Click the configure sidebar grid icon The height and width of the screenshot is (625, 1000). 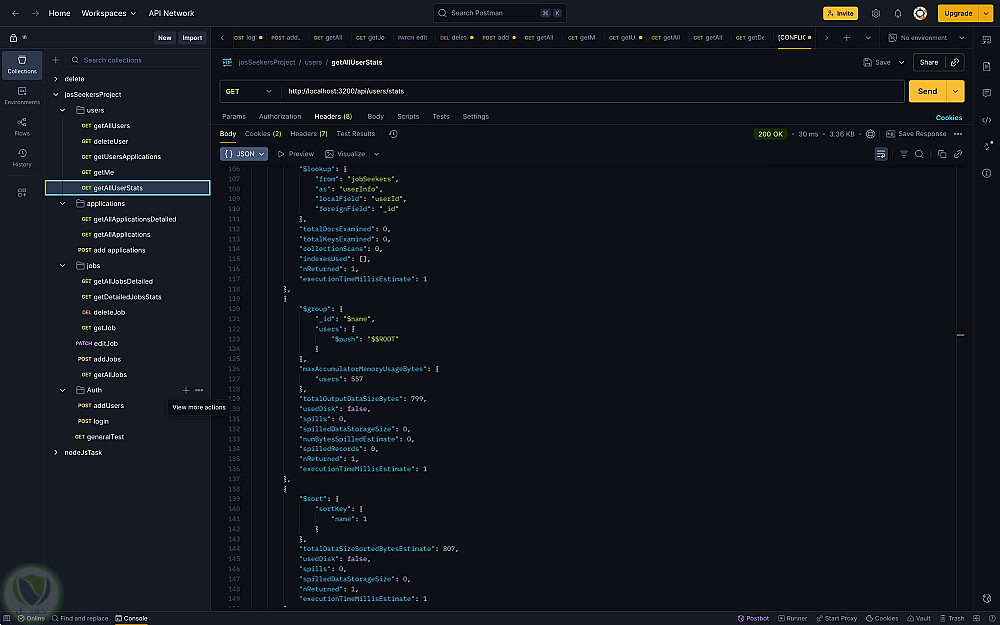[22, 193]
